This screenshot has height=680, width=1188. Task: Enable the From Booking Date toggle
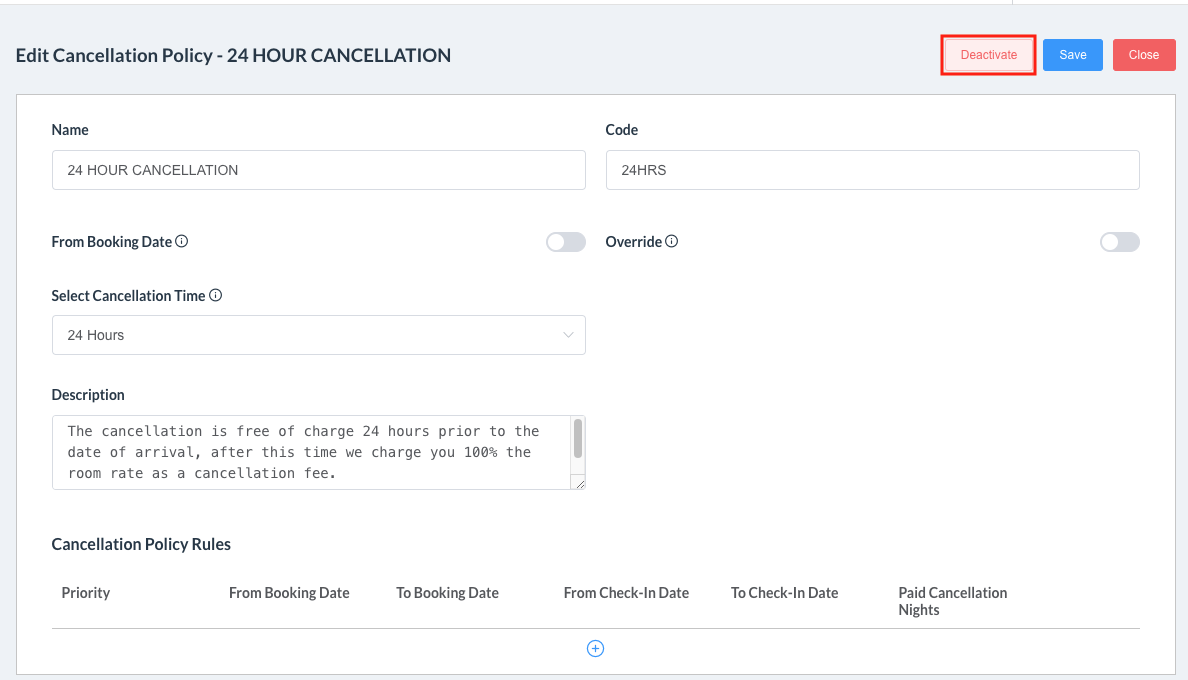[565, 241]
